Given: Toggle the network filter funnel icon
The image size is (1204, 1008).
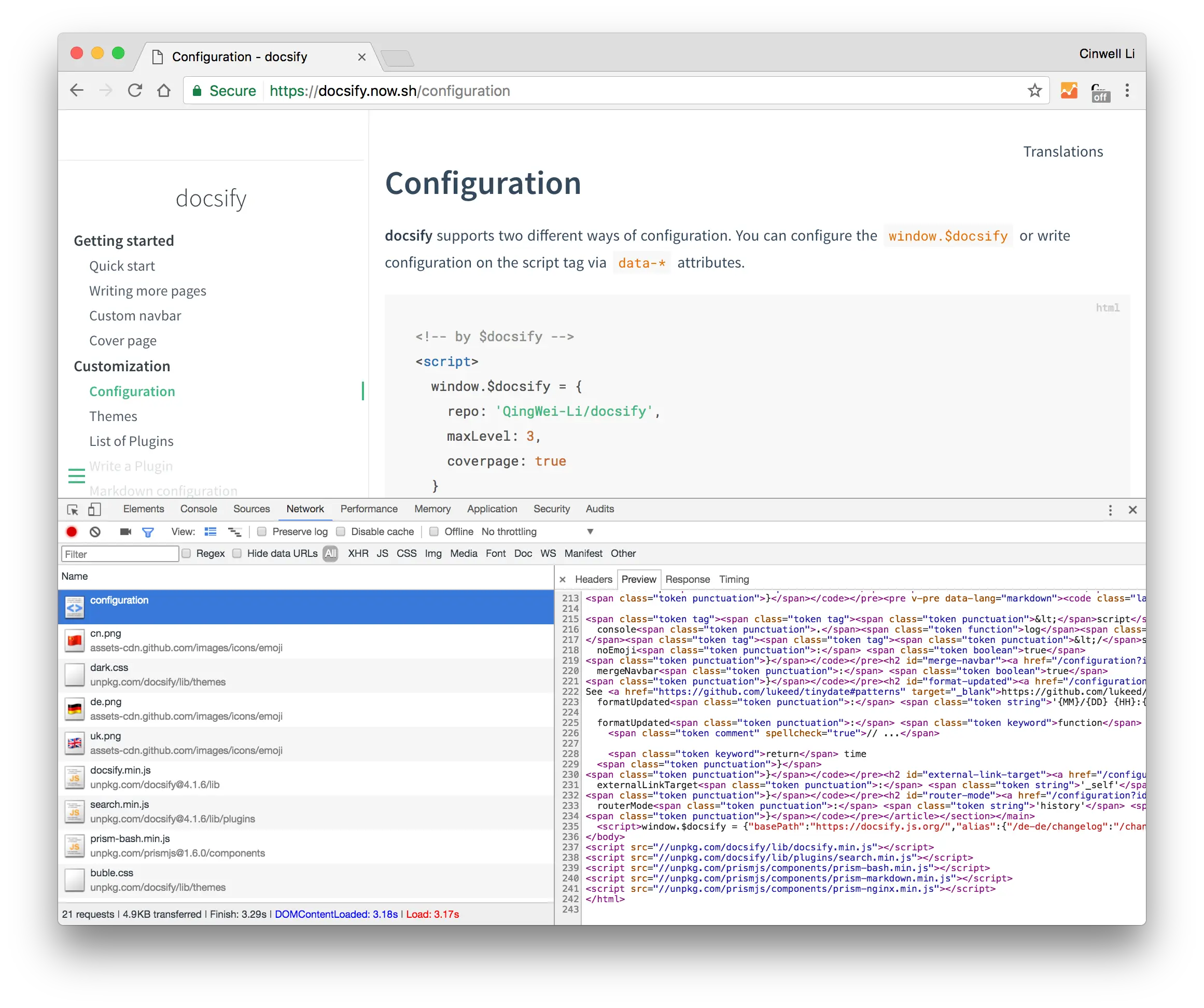Looking at the screenshot, I should coord(148,532).
